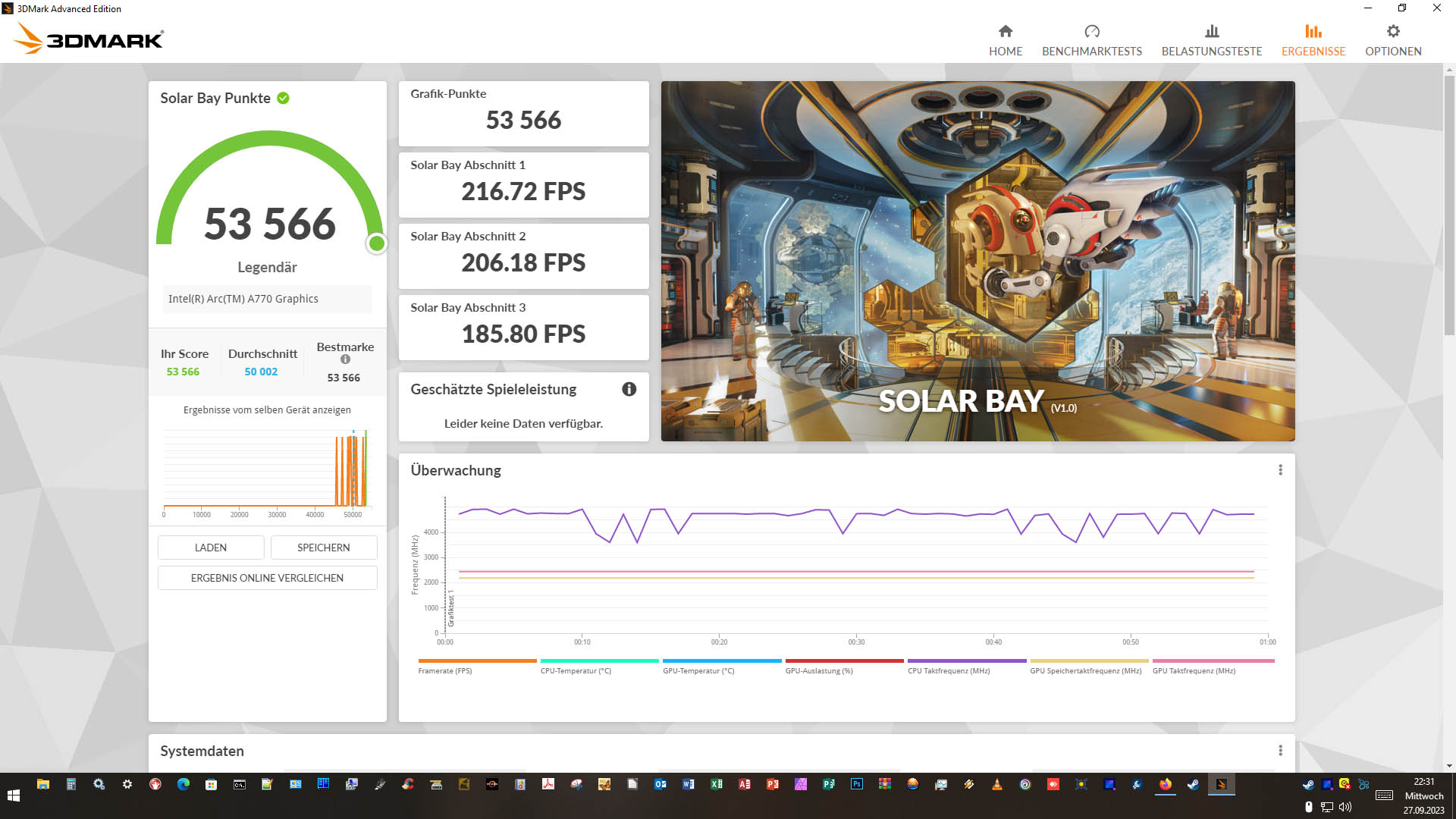The width and height of the screenshot is (1456, 819).
Task: Click Ergebnis Online Vergleichen button
Action: pyautogui.click(x=267, y=578)
